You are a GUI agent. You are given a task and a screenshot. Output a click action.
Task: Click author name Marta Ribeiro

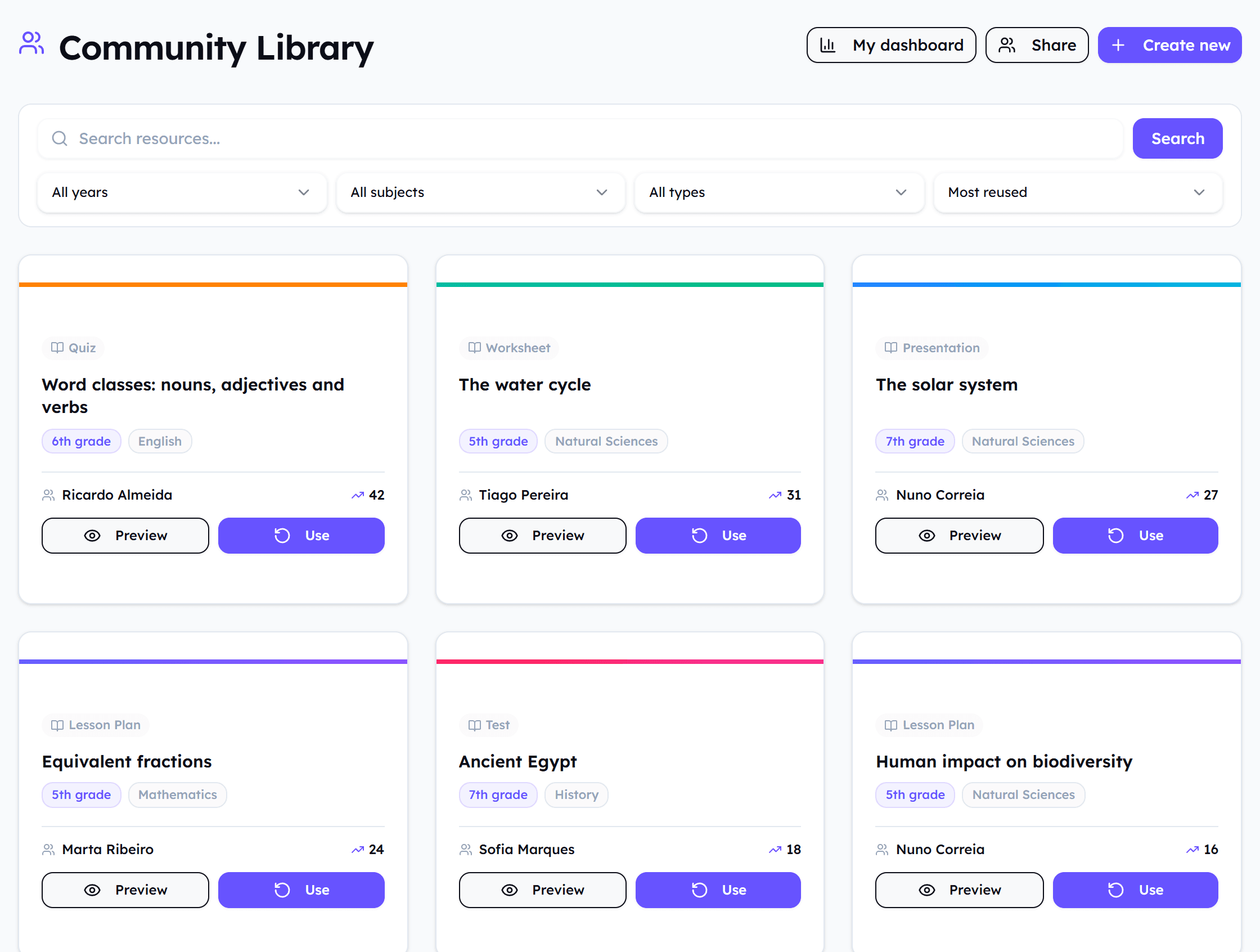pos(107,850)
